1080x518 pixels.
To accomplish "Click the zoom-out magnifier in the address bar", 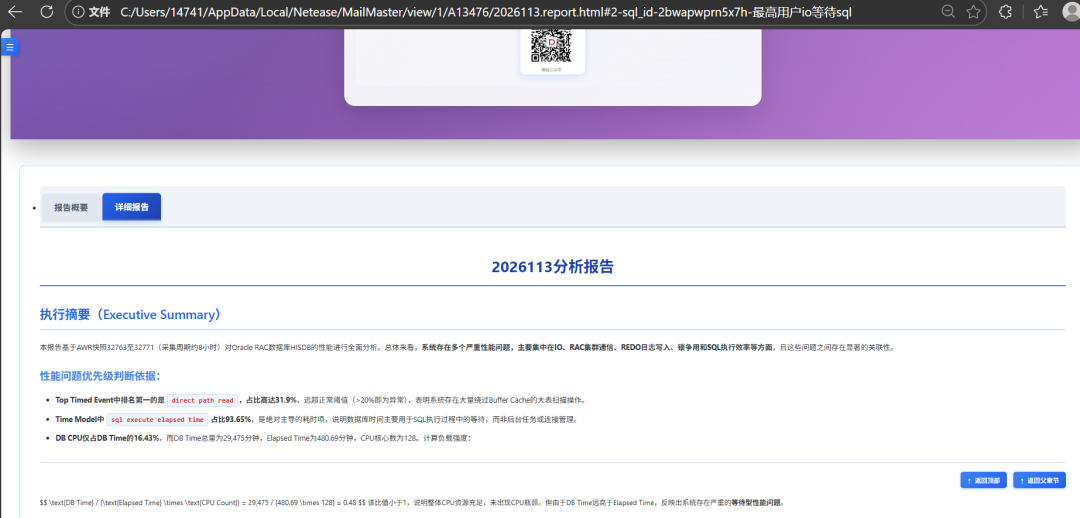I will point(948,12).
